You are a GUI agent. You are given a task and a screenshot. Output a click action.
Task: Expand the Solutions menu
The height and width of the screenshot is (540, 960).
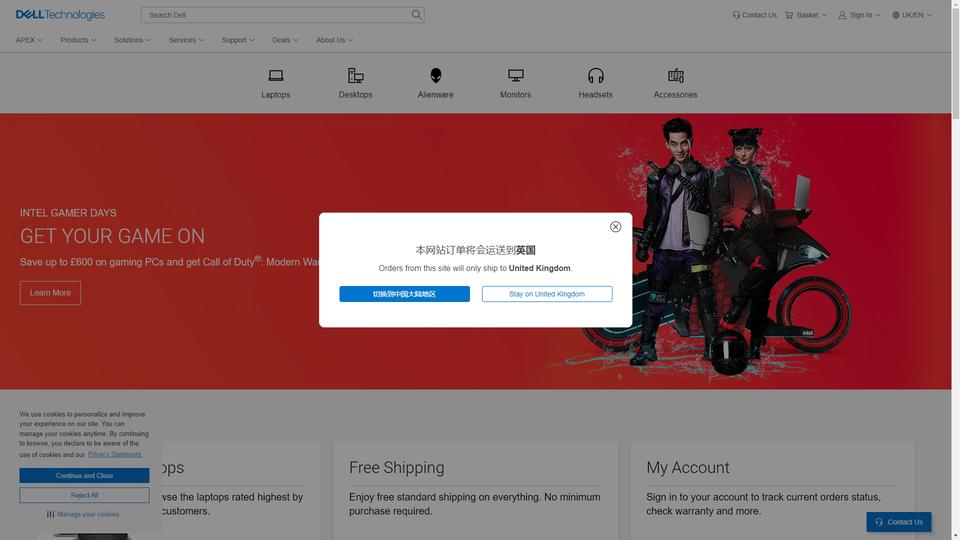[132, 40]
